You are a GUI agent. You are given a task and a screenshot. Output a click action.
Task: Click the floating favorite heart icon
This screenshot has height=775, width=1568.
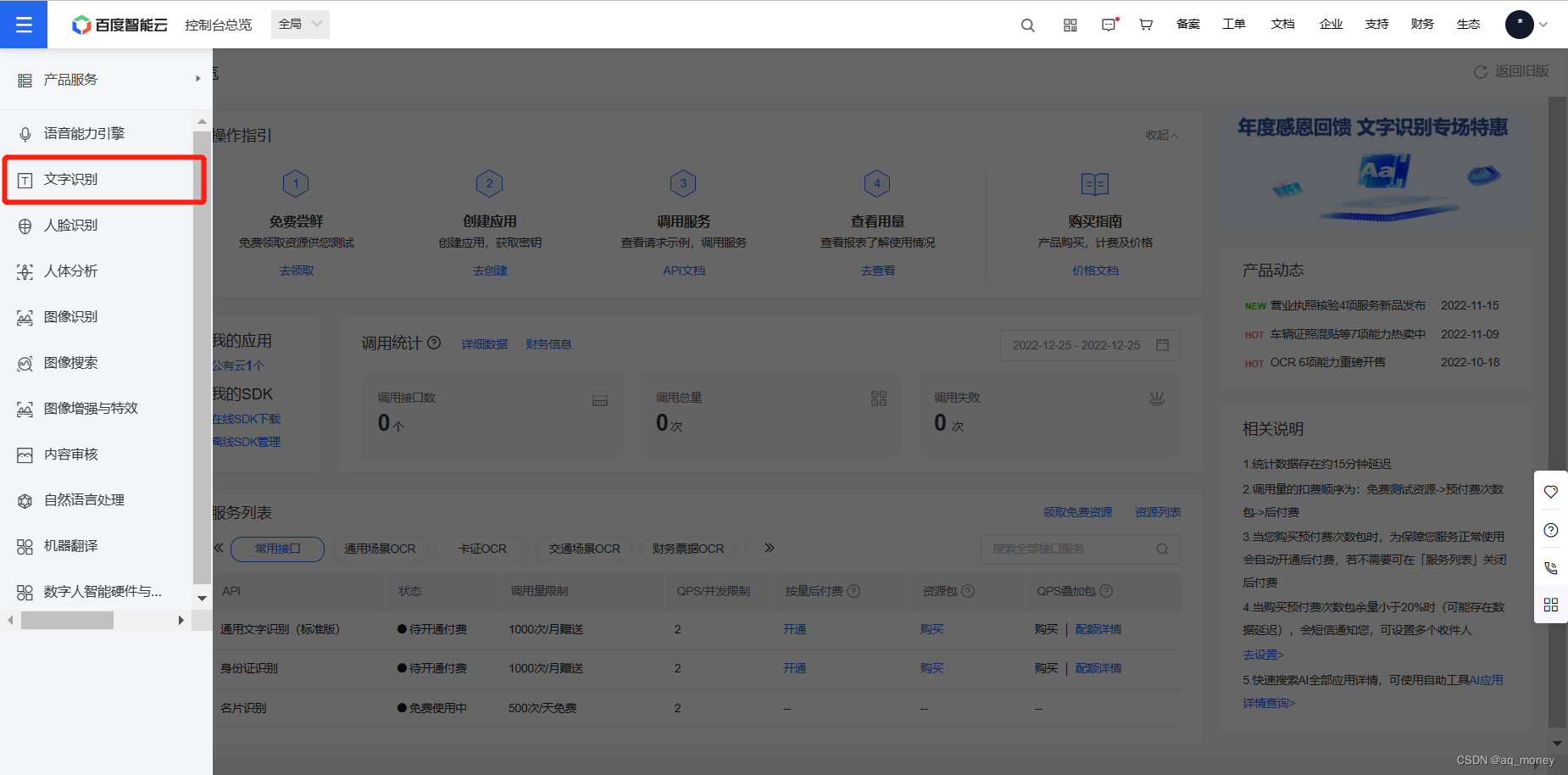pos(1551,492)
